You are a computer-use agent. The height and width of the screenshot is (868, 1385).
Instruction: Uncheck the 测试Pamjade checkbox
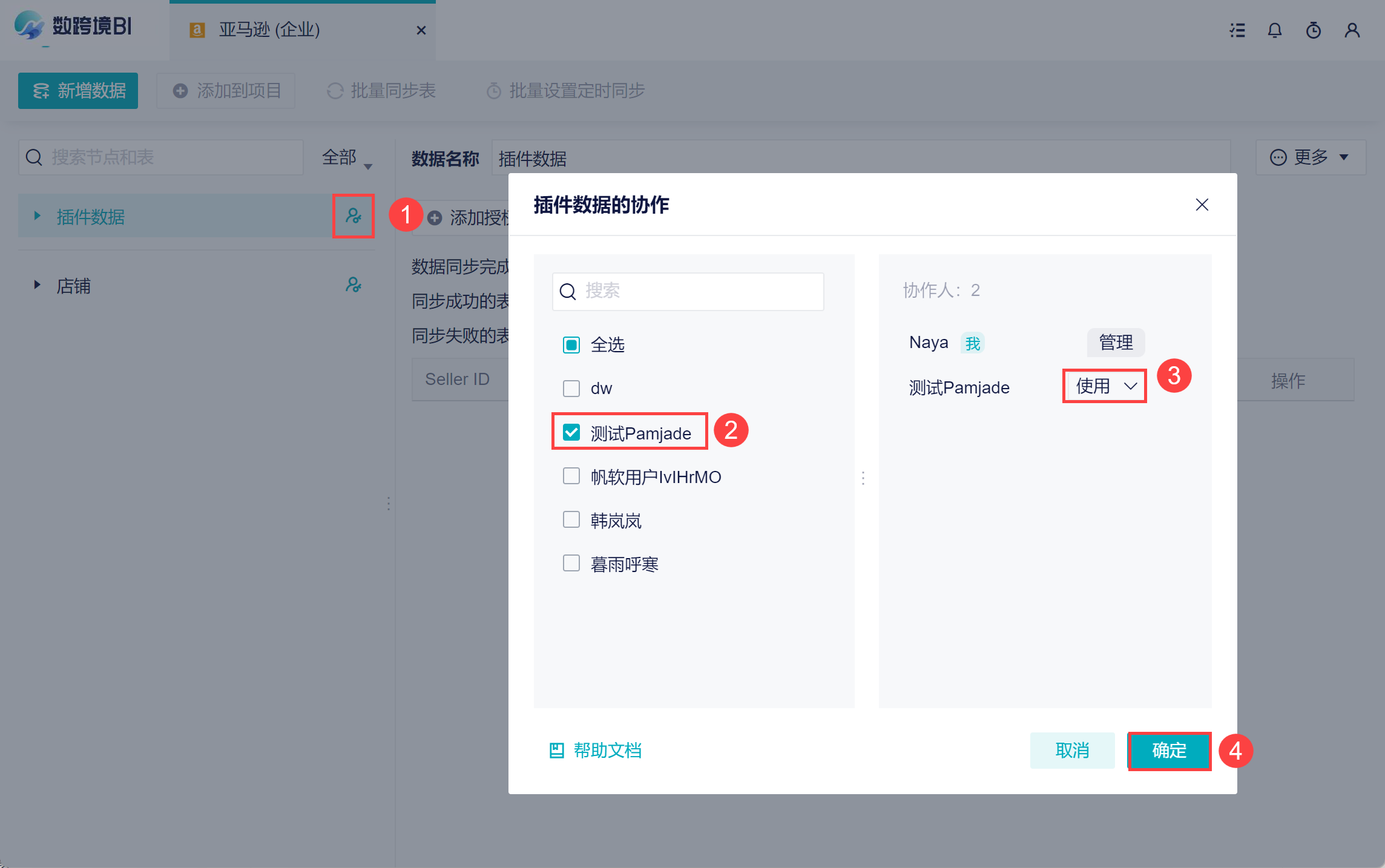pos(571,432)
